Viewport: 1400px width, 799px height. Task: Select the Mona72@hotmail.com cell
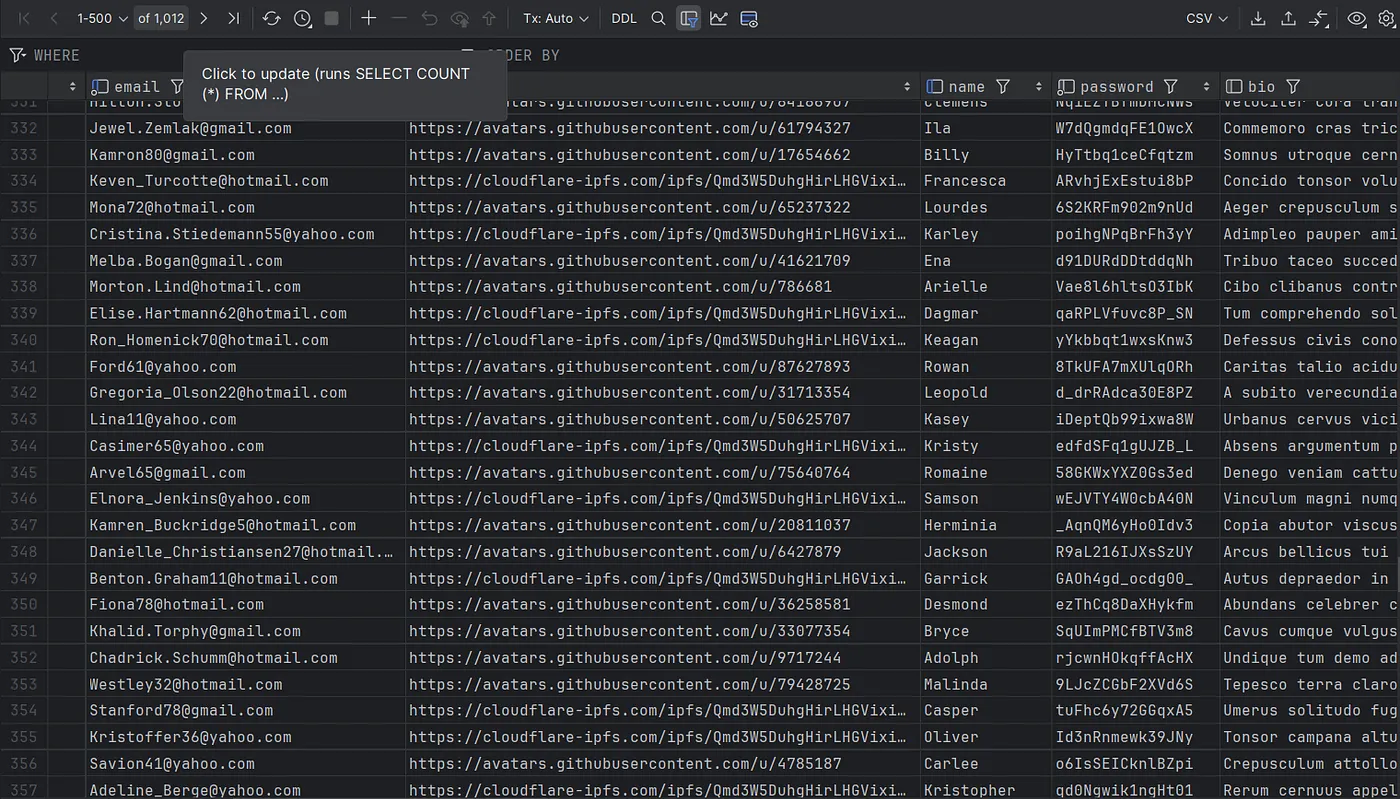pos(245,207)
